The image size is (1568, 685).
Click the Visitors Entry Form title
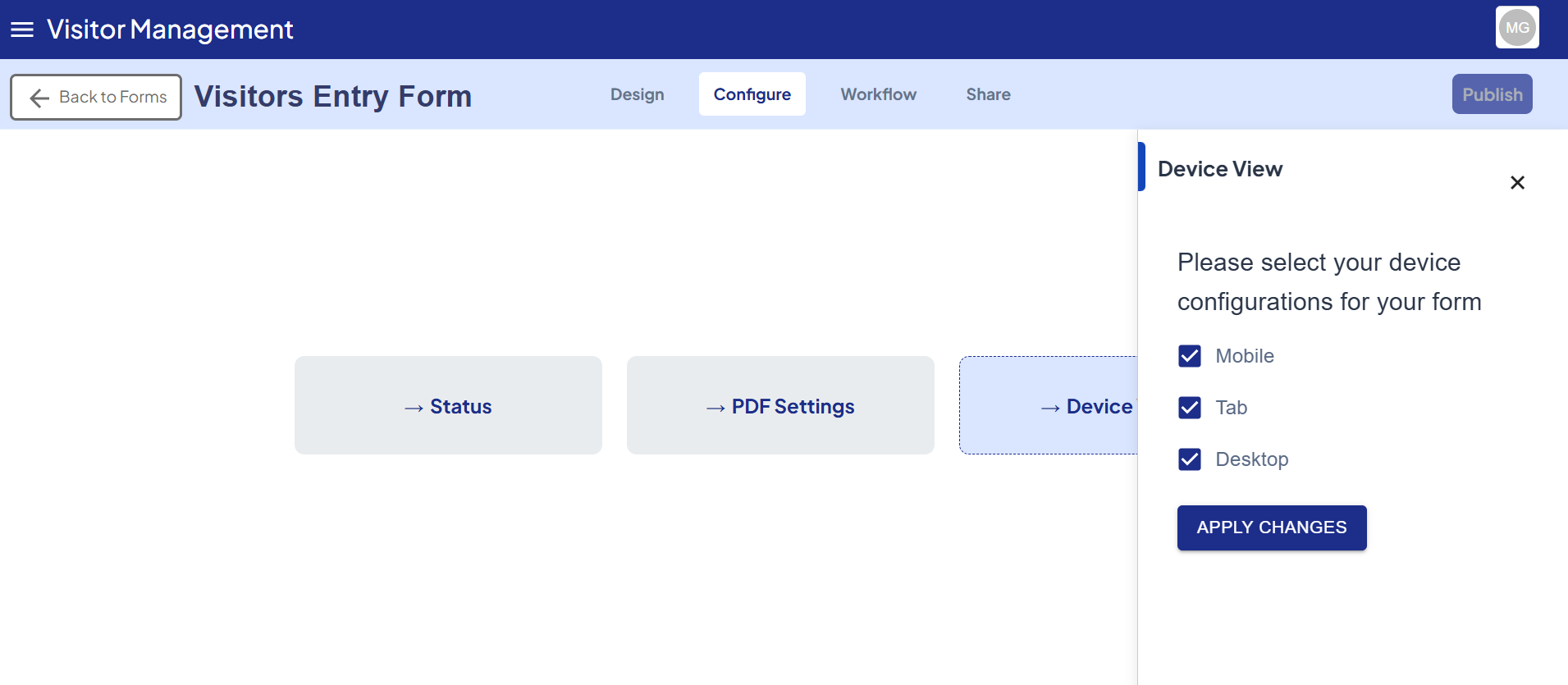point(332,97)
